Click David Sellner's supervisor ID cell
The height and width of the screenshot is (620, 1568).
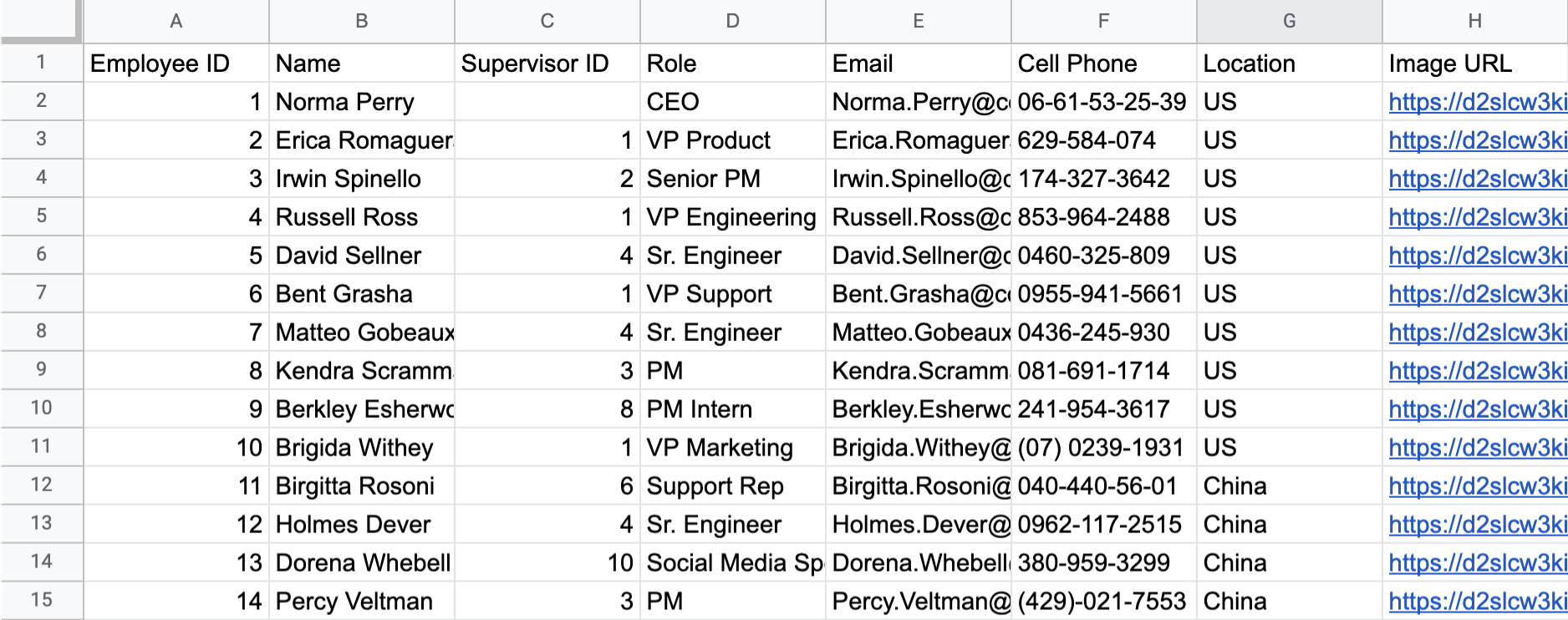pyautogui.click(x=547, y=255)
